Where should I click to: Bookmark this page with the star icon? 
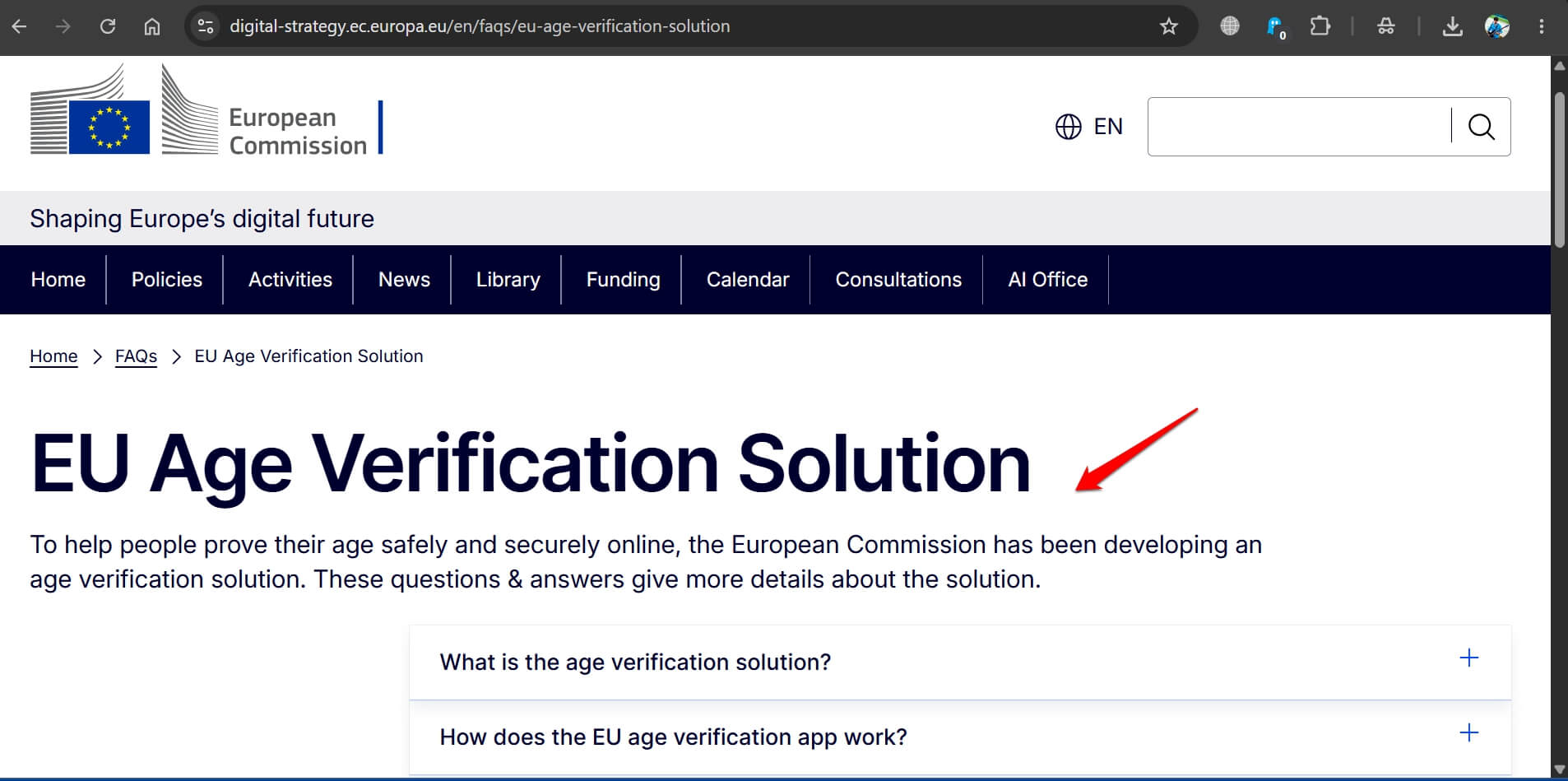coord(1168,26)
